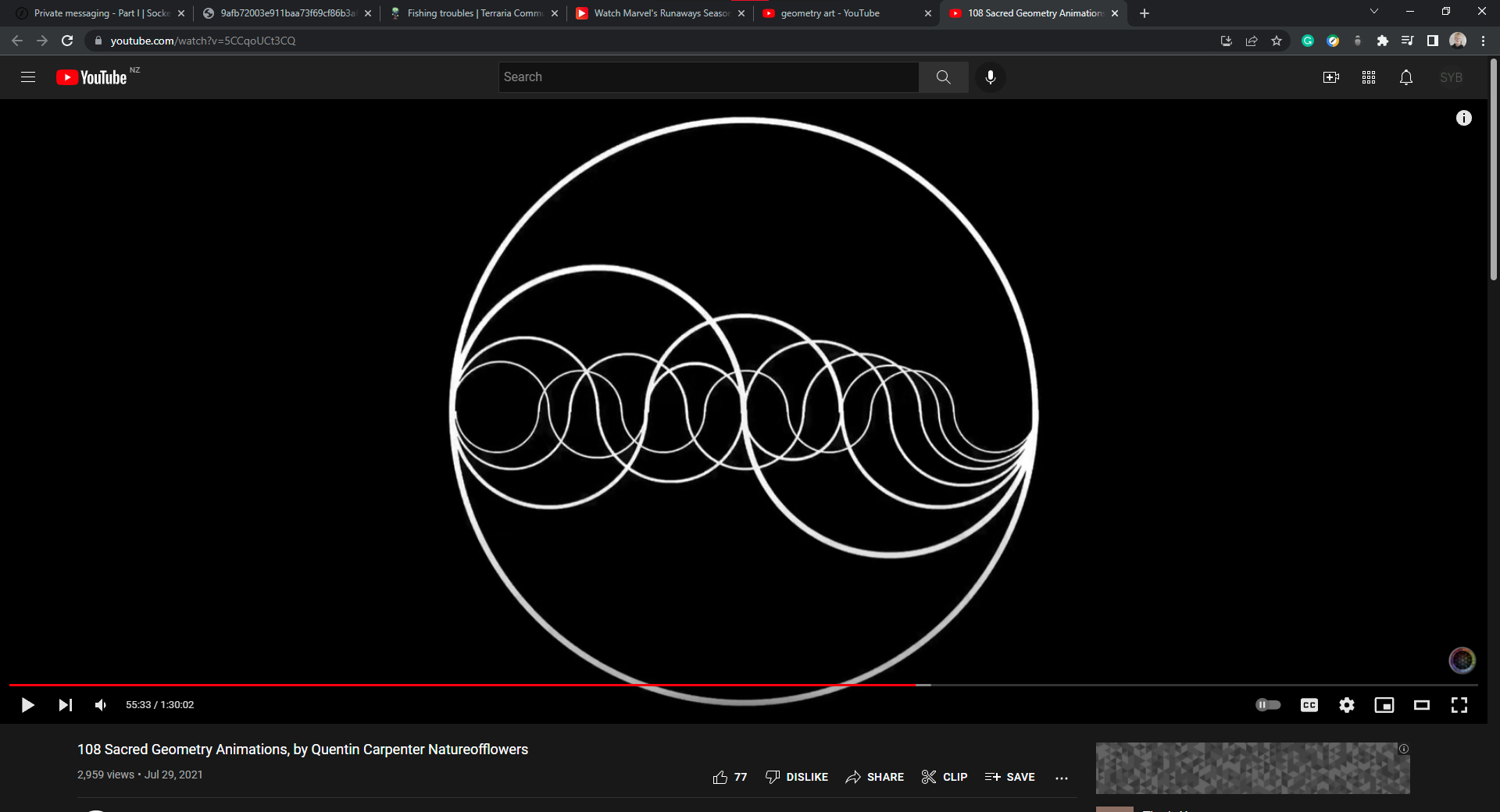Open the more actions ellipsis menu

point(1061,778)
